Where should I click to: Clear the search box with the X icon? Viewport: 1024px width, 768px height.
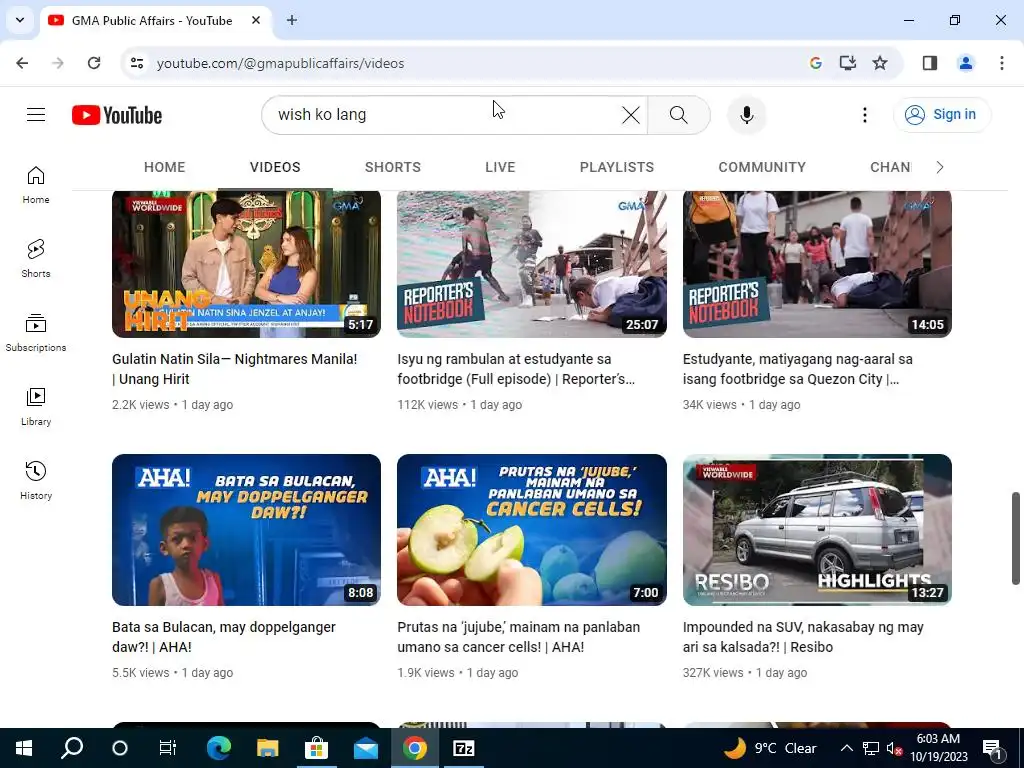631,115
